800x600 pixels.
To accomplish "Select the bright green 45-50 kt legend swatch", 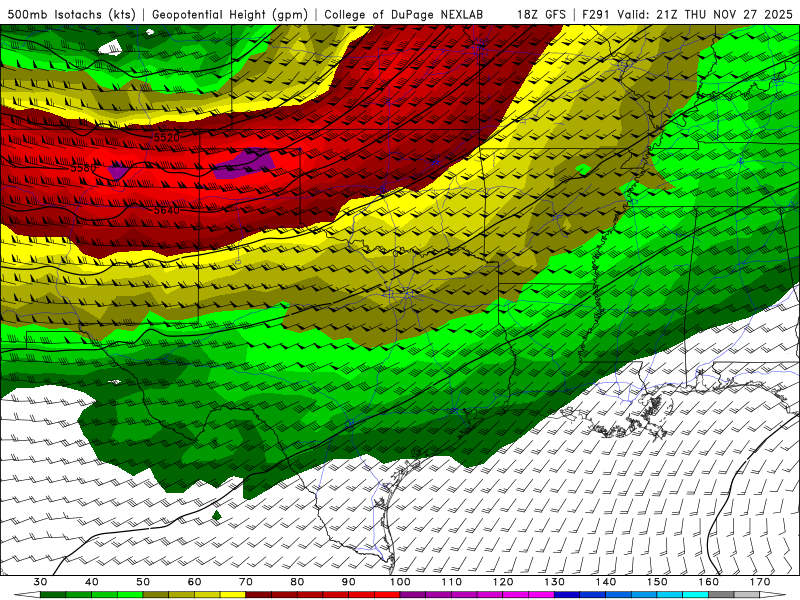I will tap(130, 594).
